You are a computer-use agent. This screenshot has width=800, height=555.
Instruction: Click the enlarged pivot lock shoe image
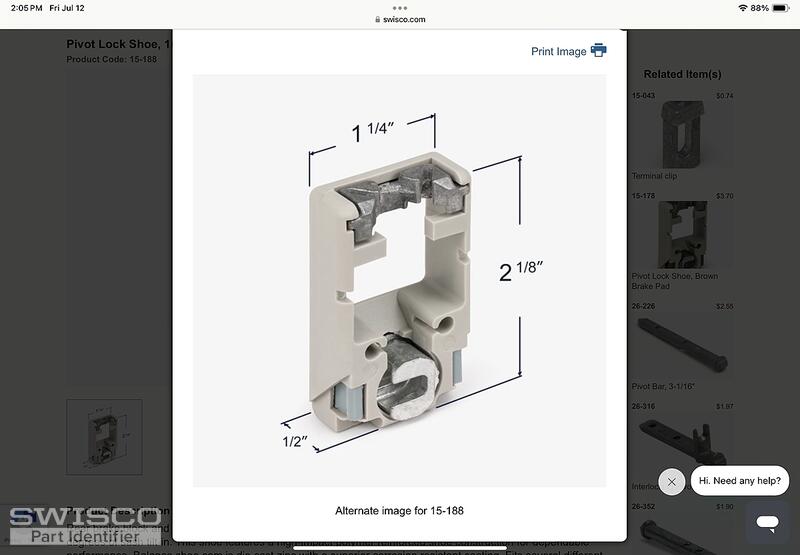tap(399, 281)
